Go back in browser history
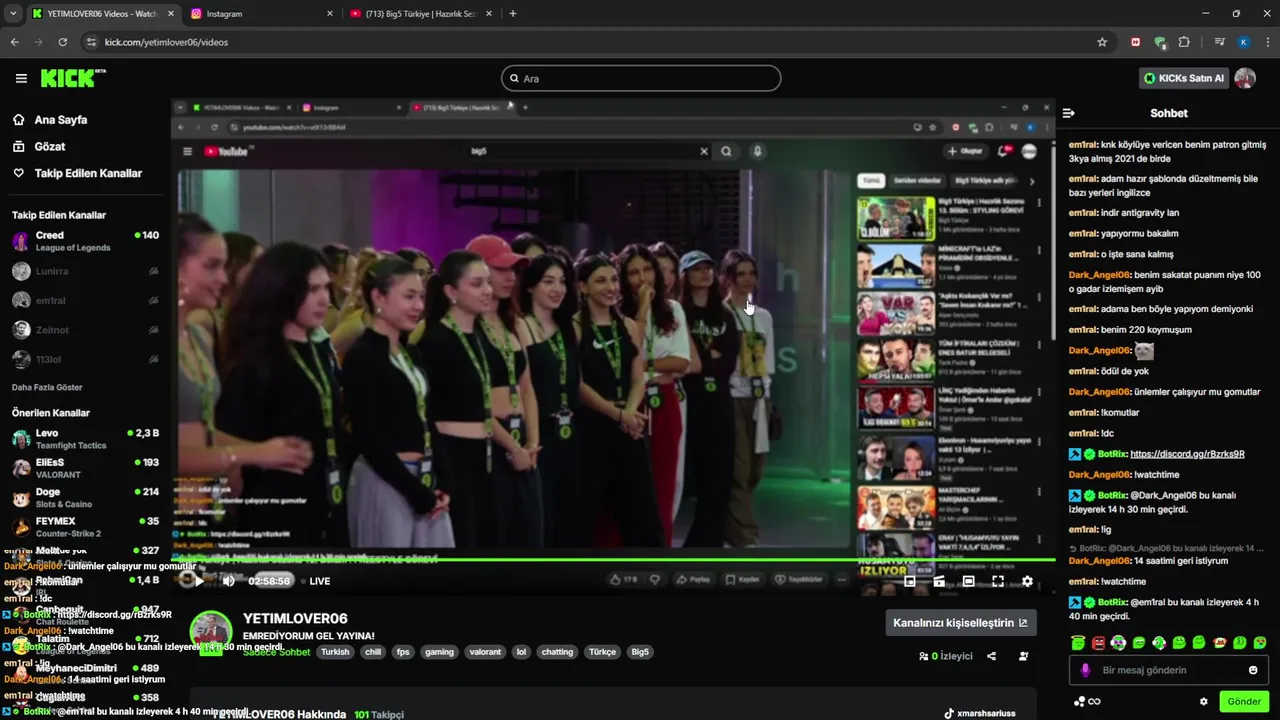This screenshot has width=1280, height=720. 14,42
